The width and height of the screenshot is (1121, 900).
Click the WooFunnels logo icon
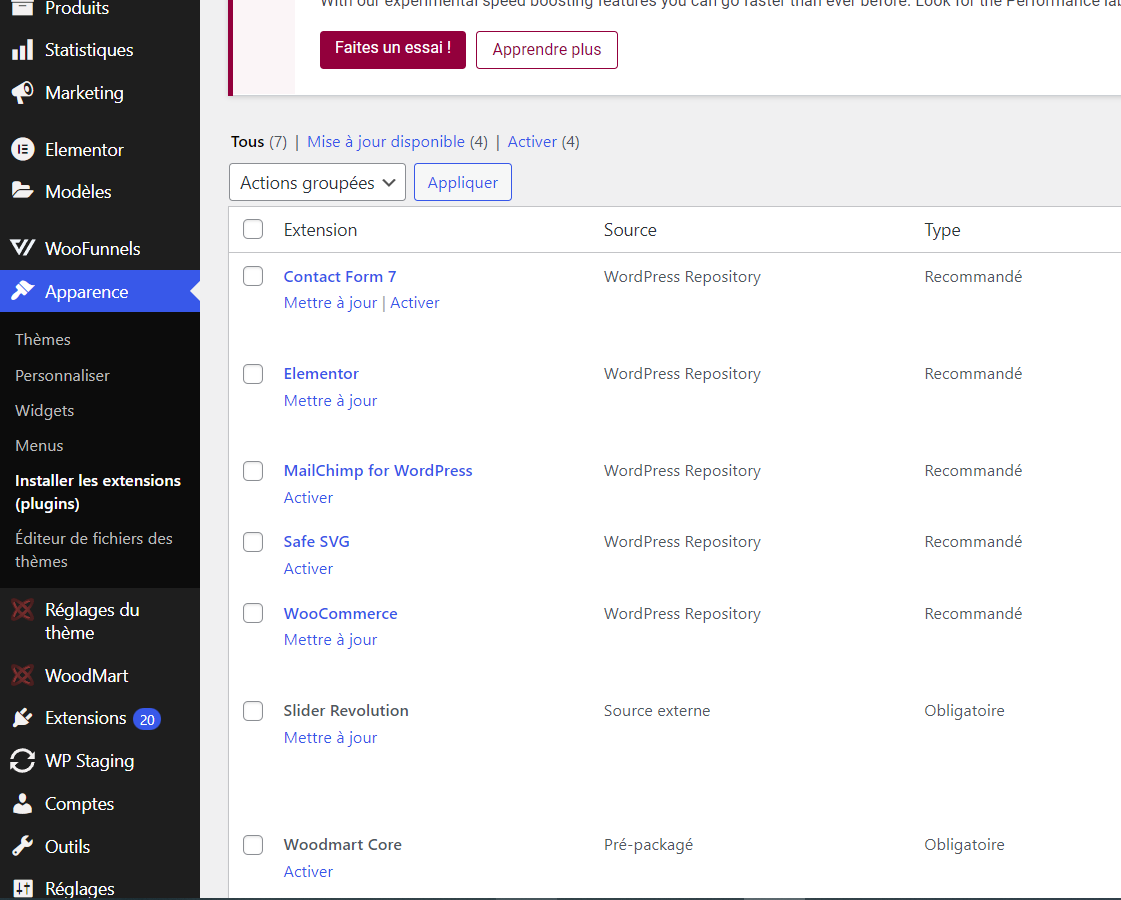tap(22, 248)
